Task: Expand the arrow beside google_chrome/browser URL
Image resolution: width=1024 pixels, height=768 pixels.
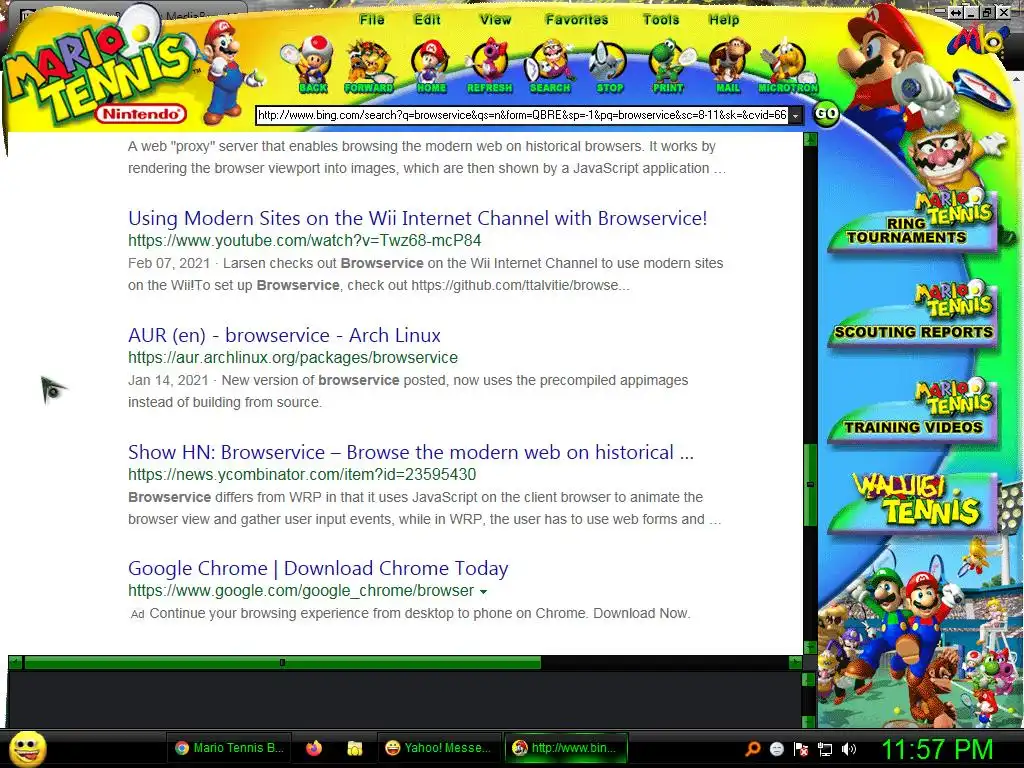Action: point(483,592)
